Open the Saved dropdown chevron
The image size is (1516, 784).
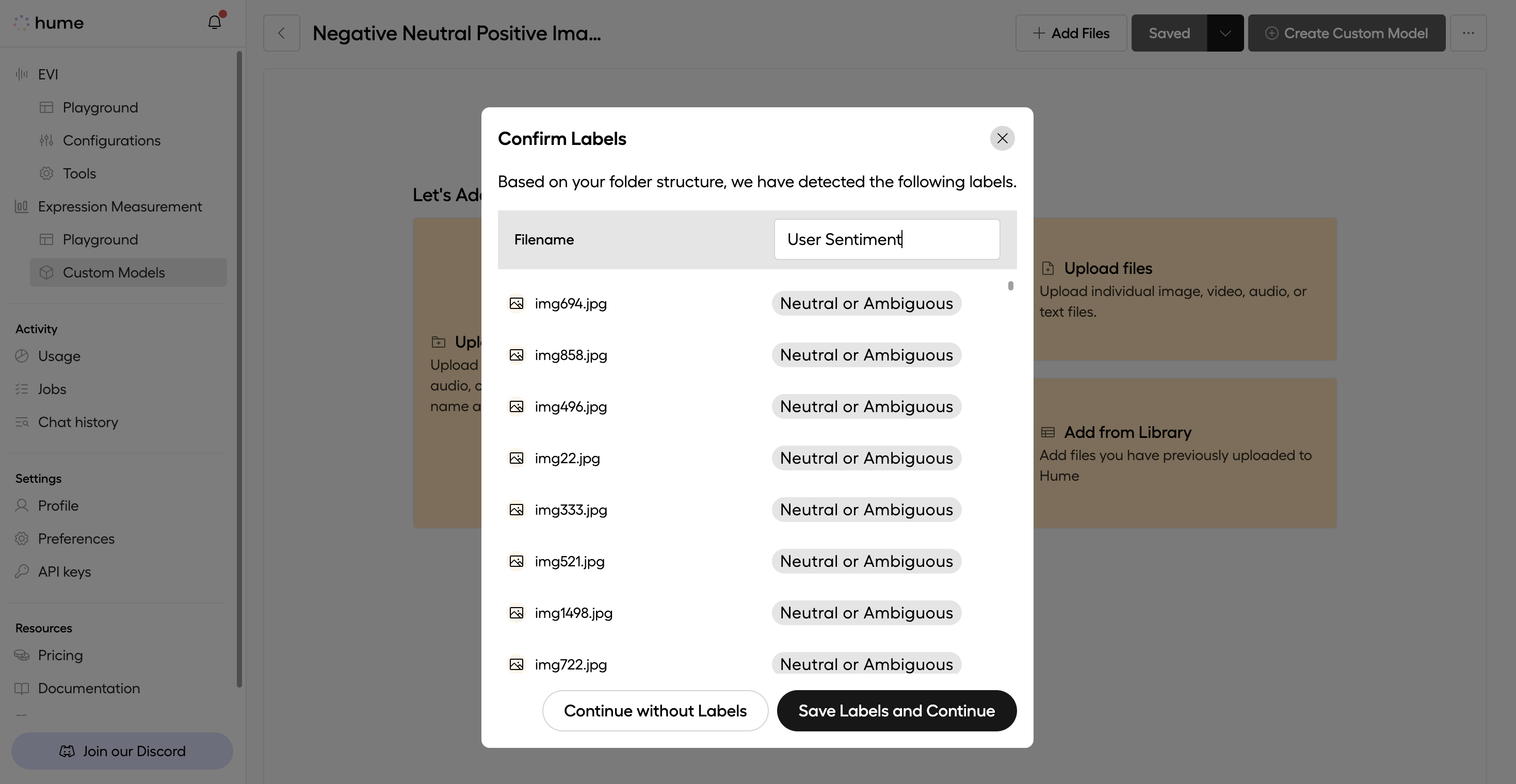click(x=1225, y=33)
